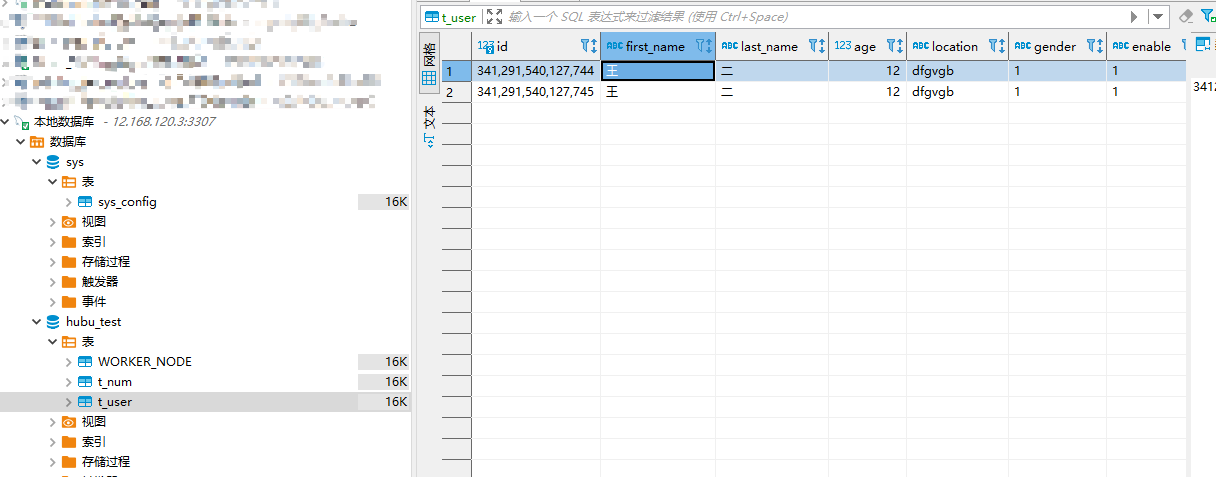This screenshot has height=477, width=1216.
Task: Open the filter history dropdown arrow
Action: click(x=1158, y=16)
